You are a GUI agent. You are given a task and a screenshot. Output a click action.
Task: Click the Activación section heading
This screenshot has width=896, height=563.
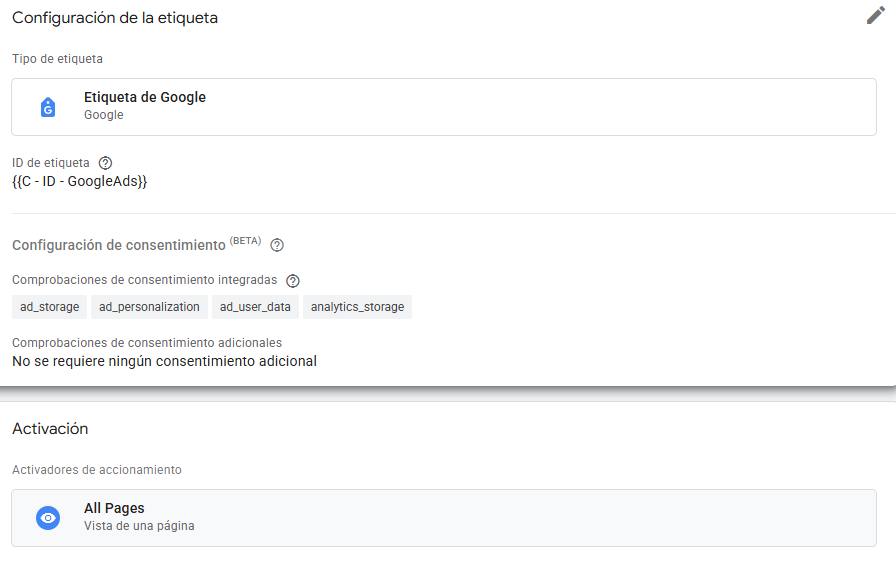[x=50, y=429]
